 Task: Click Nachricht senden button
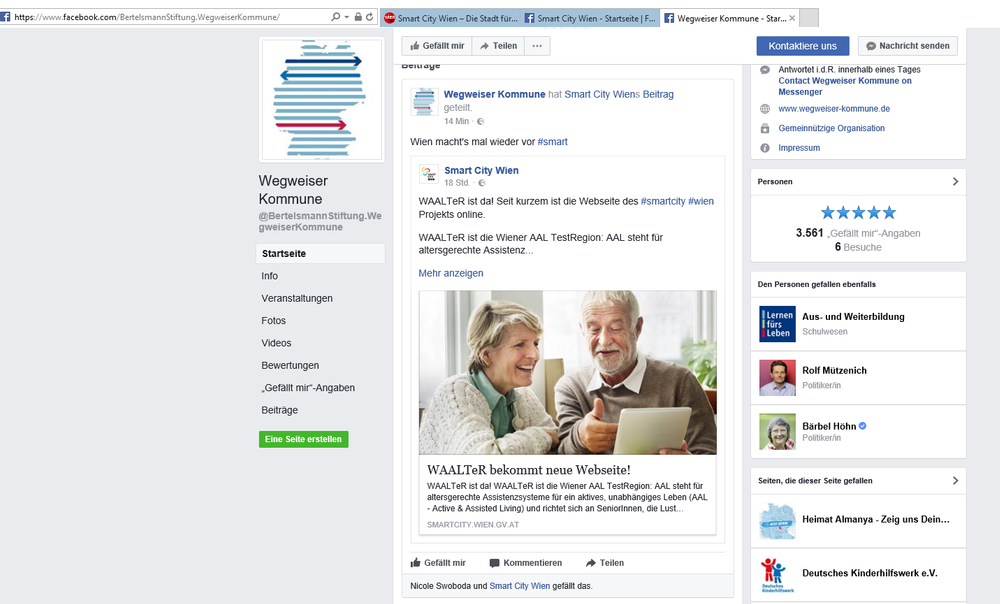click(x=908, y=46)
